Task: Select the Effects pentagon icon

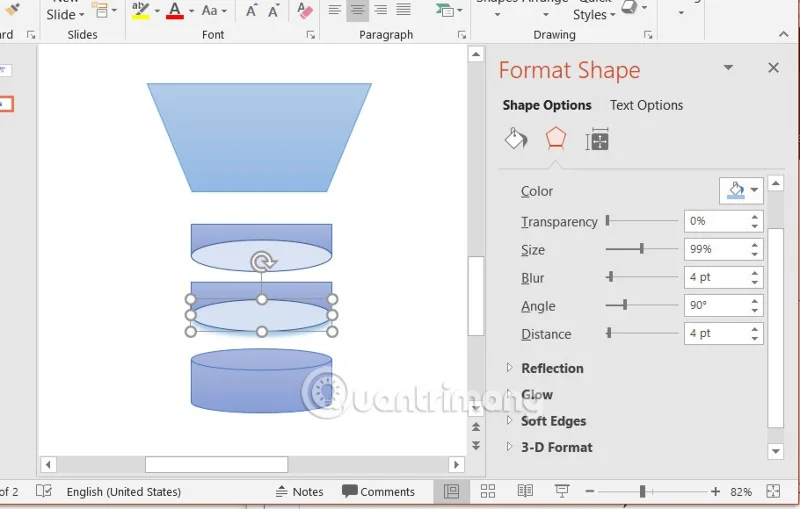Action: [555, 138]
